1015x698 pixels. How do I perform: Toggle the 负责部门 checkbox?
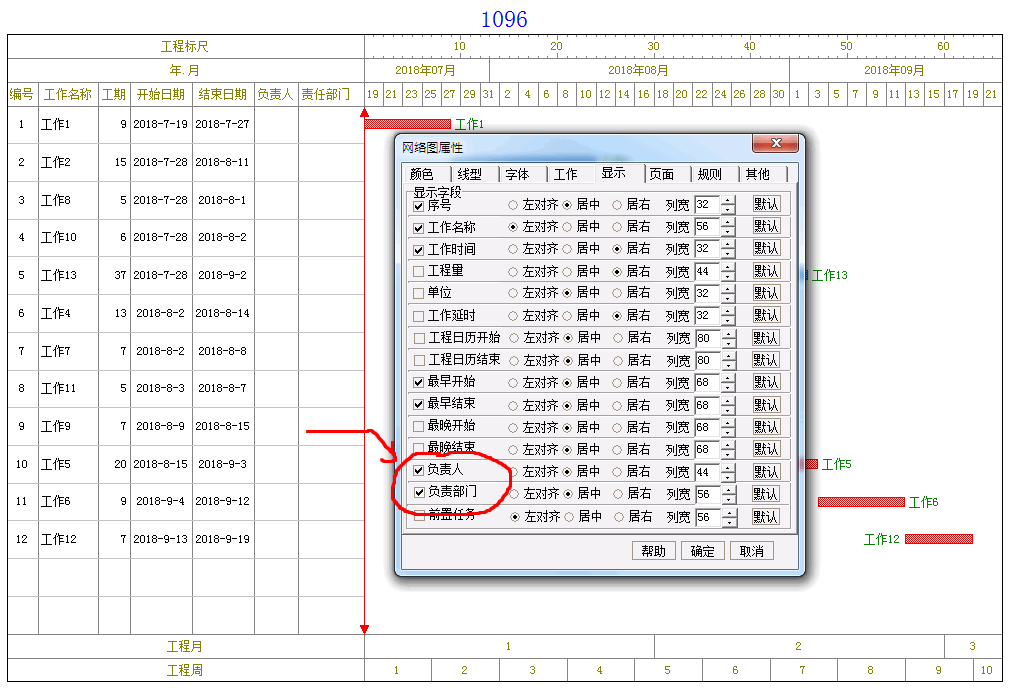pyautogui.click(x=419, y=492)
